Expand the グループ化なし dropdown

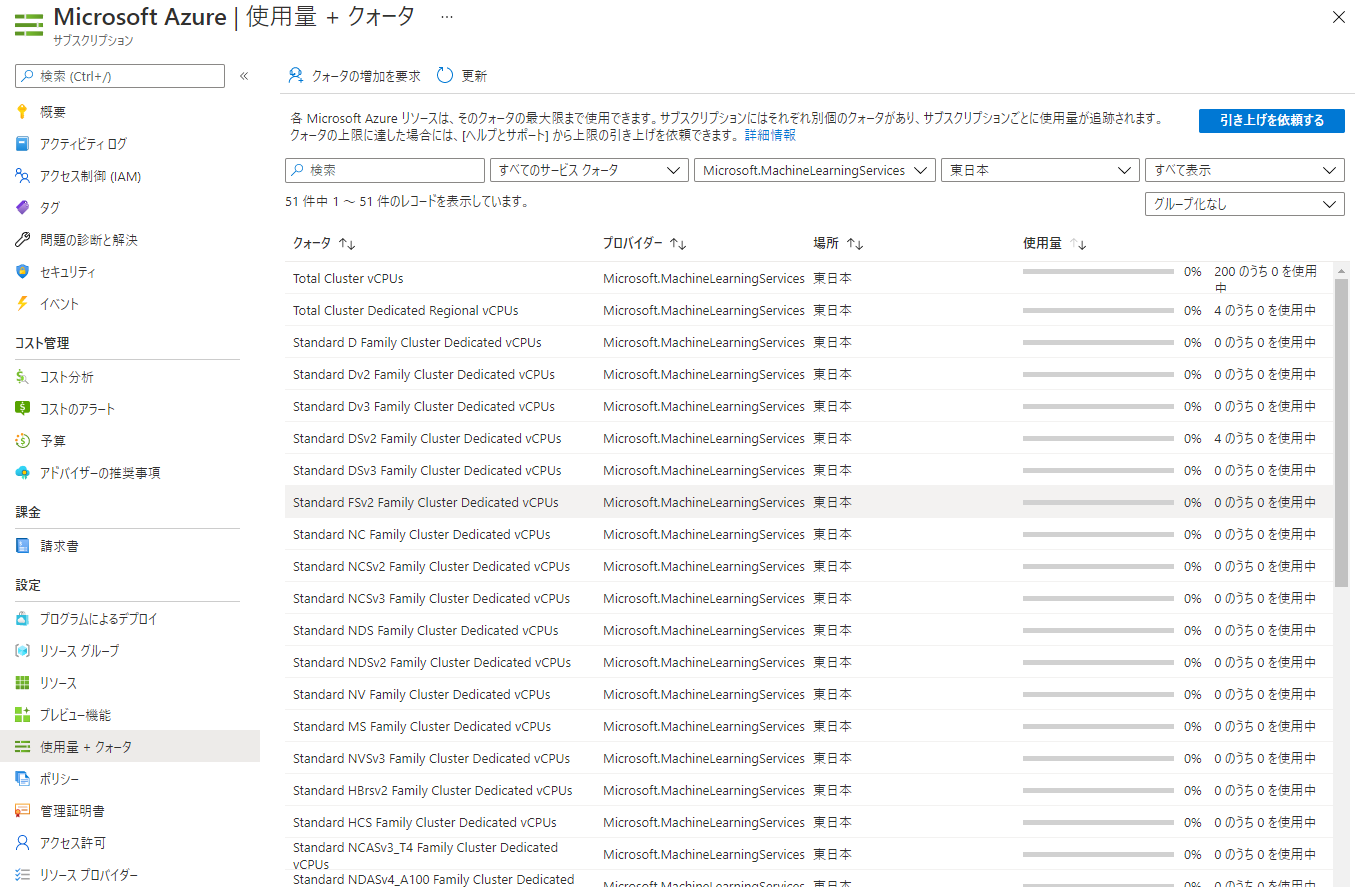1244,204
